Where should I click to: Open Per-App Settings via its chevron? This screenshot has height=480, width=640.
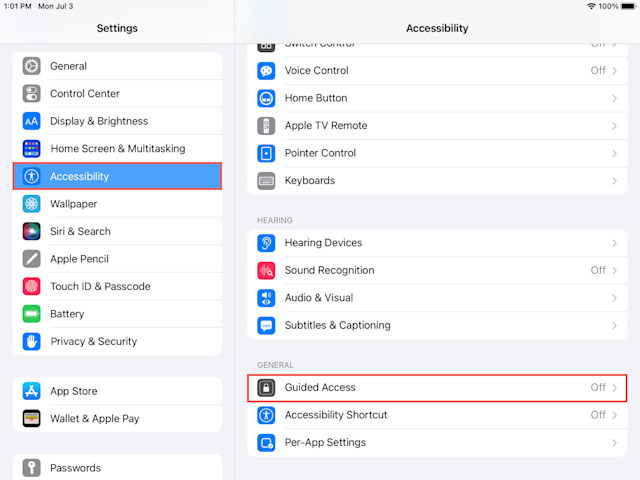click(614, 442)
